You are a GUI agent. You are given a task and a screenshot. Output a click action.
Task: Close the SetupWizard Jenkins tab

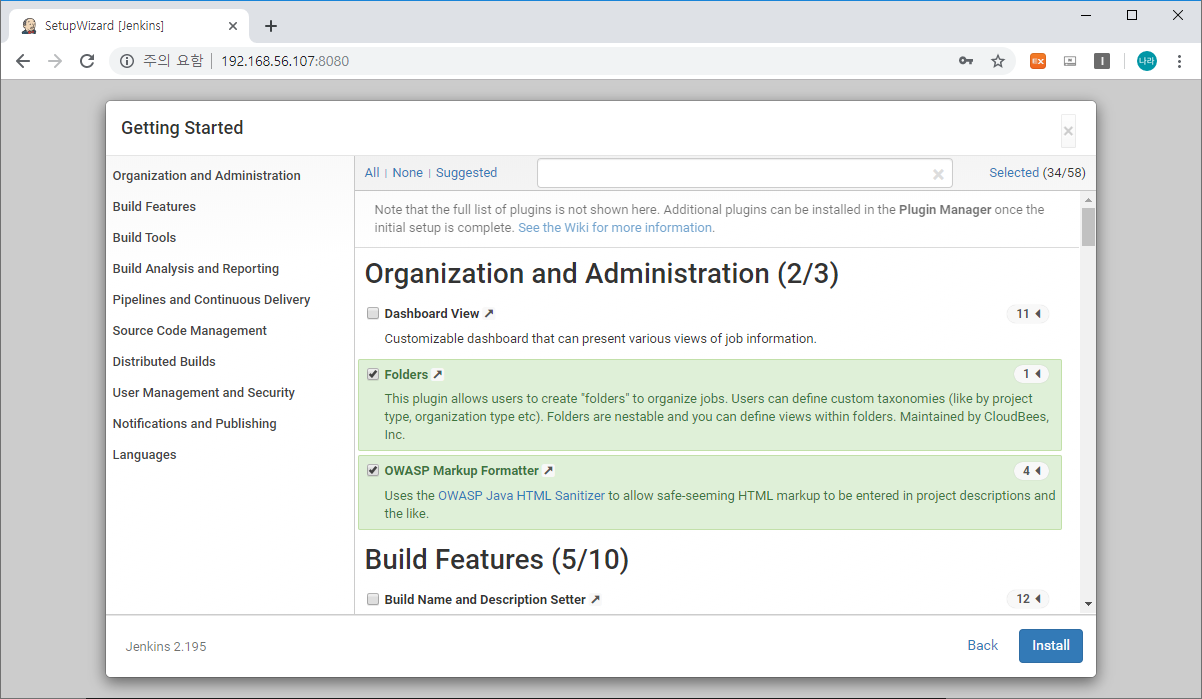coord(234,26)
